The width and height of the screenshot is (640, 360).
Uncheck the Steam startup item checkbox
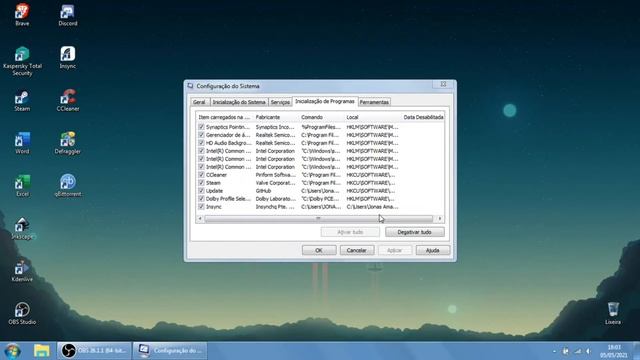(x=201, y=183)
